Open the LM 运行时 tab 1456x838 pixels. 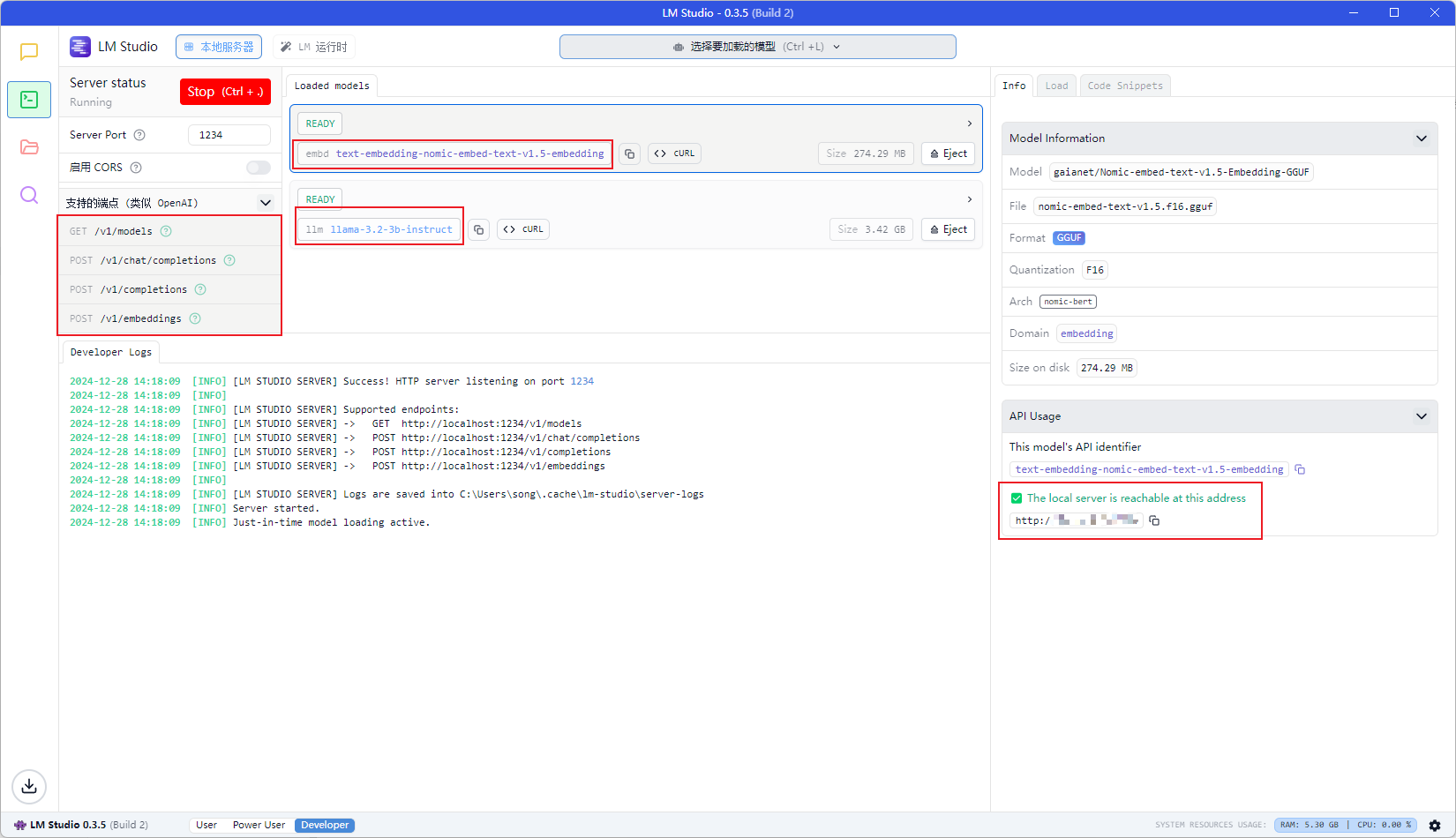(314, 47)
